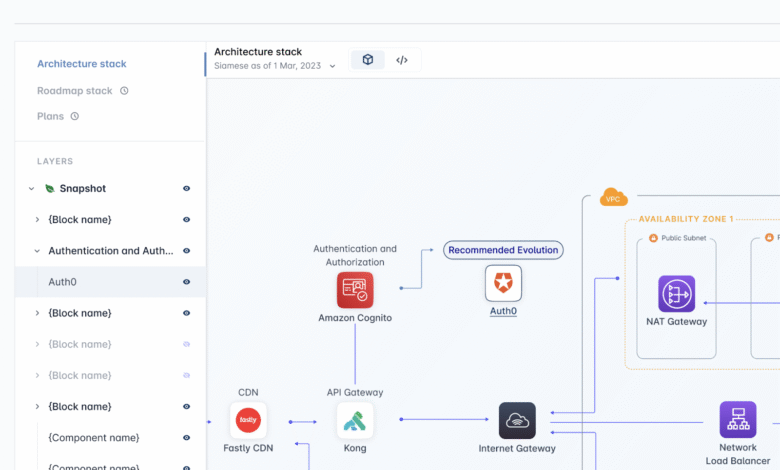Click the Network Load Balancer label
This screenshot has height=470, width=780.
tap(738, 454)
